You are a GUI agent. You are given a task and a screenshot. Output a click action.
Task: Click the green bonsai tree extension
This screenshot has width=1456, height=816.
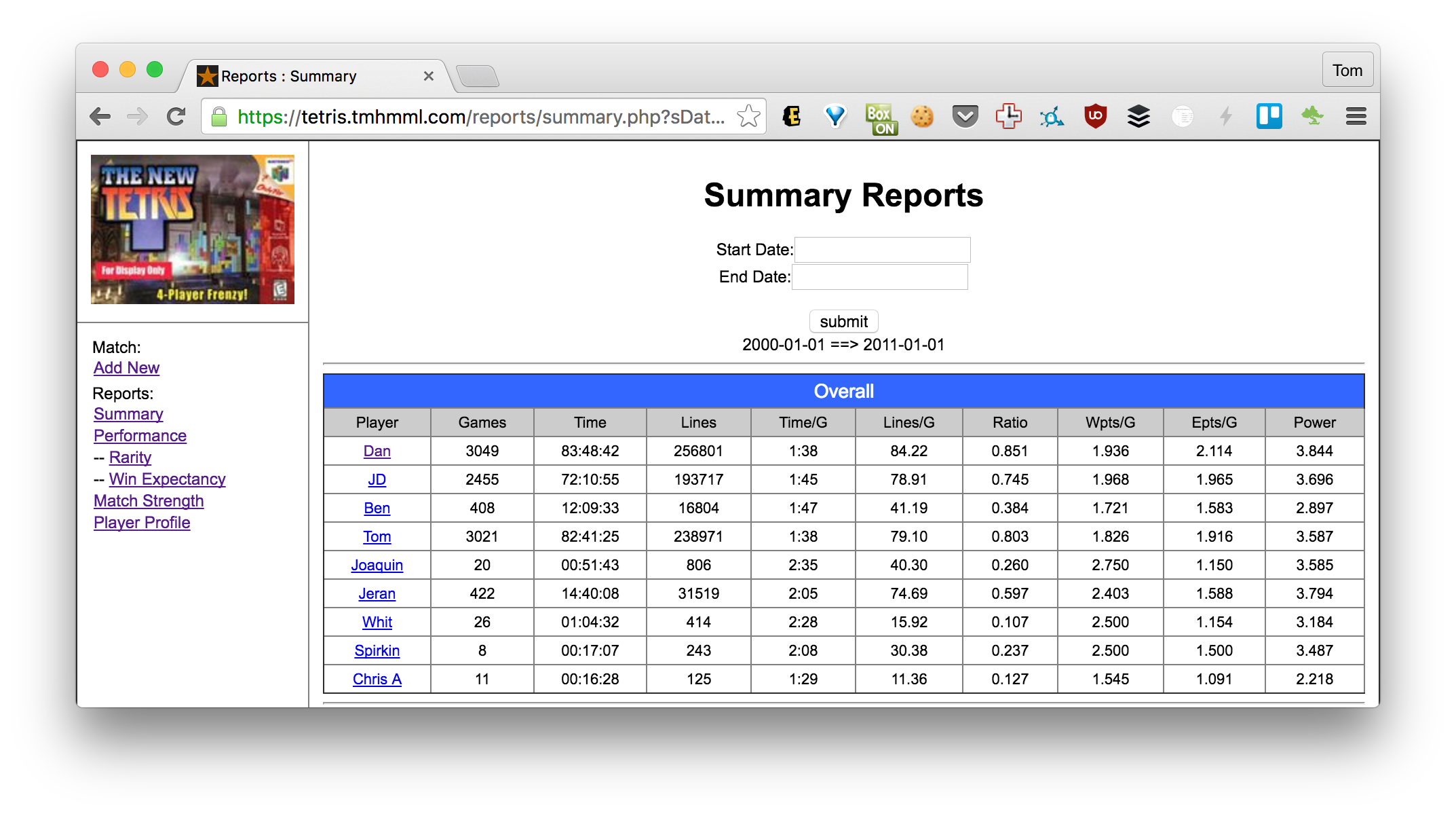(1312, 115)
